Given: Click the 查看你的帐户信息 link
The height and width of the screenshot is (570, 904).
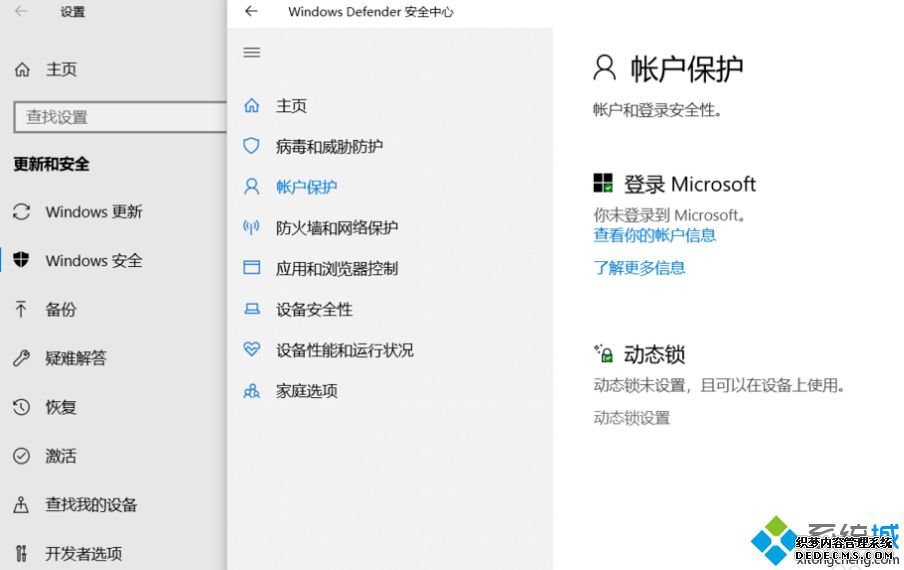Looking at the screenshot, I should [x=654, y=235].
